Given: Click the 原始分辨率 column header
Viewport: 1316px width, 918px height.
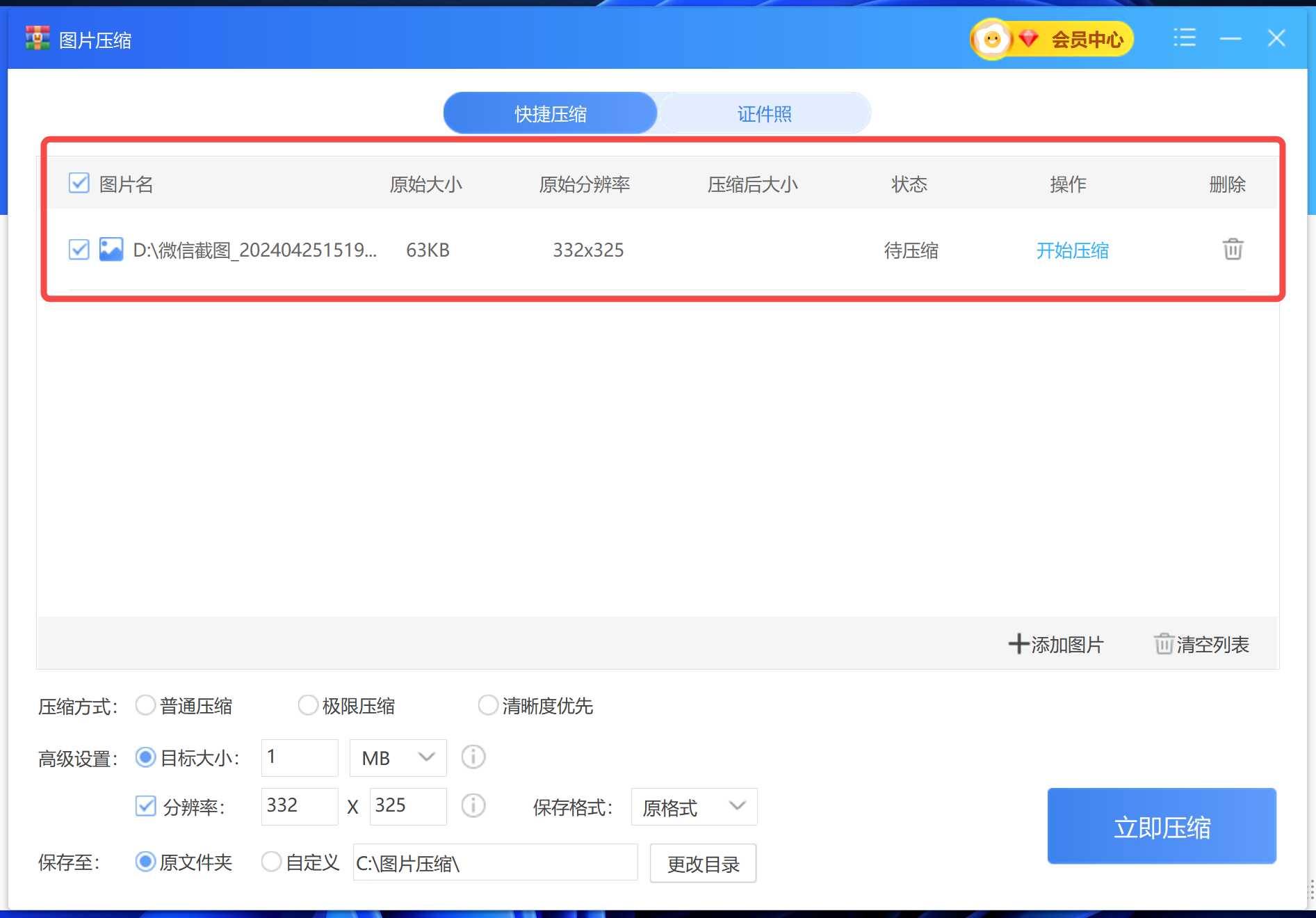Looking at the screenshot, I should pyautogui.click(x=584, y=184).
